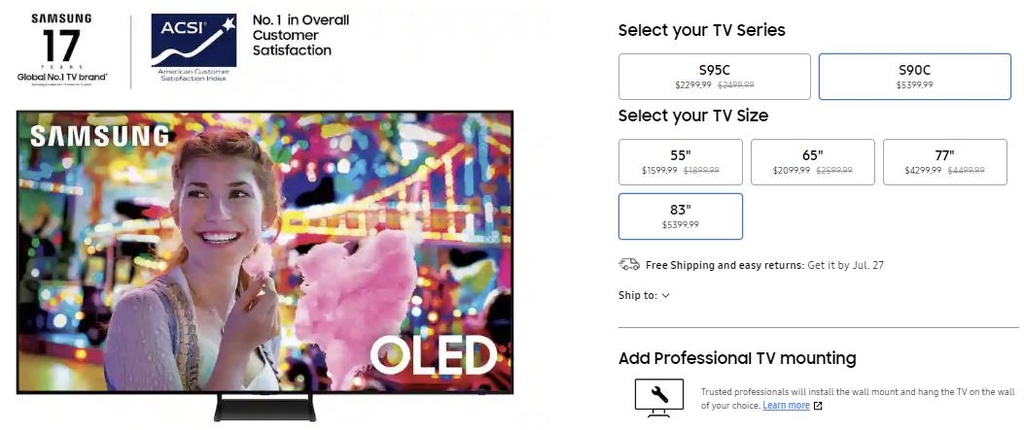The width and height of the screenshot is (1024, 430).
Task: Click Free Shipping and easy returns text
Action: (x=724, y=265)
